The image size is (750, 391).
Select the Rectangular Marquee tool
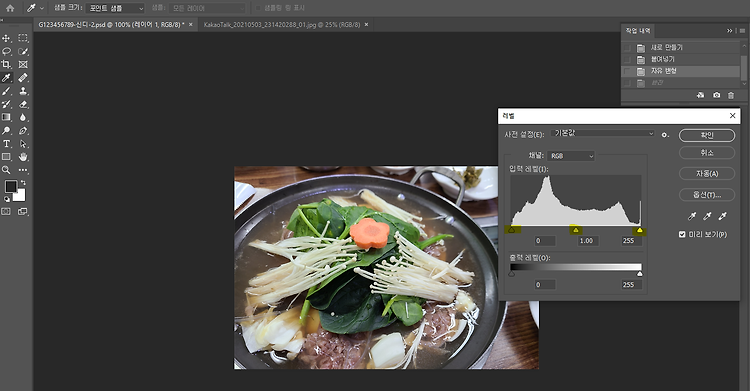click(x=22, y=38)
